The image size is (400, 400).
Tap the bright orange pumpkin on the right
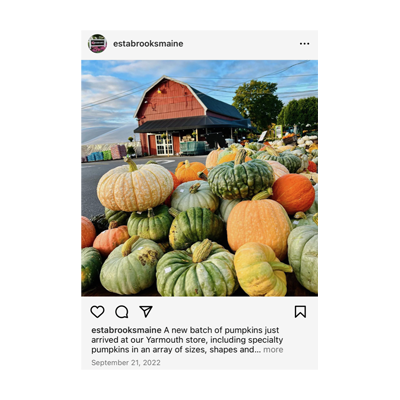coord(293,193)
